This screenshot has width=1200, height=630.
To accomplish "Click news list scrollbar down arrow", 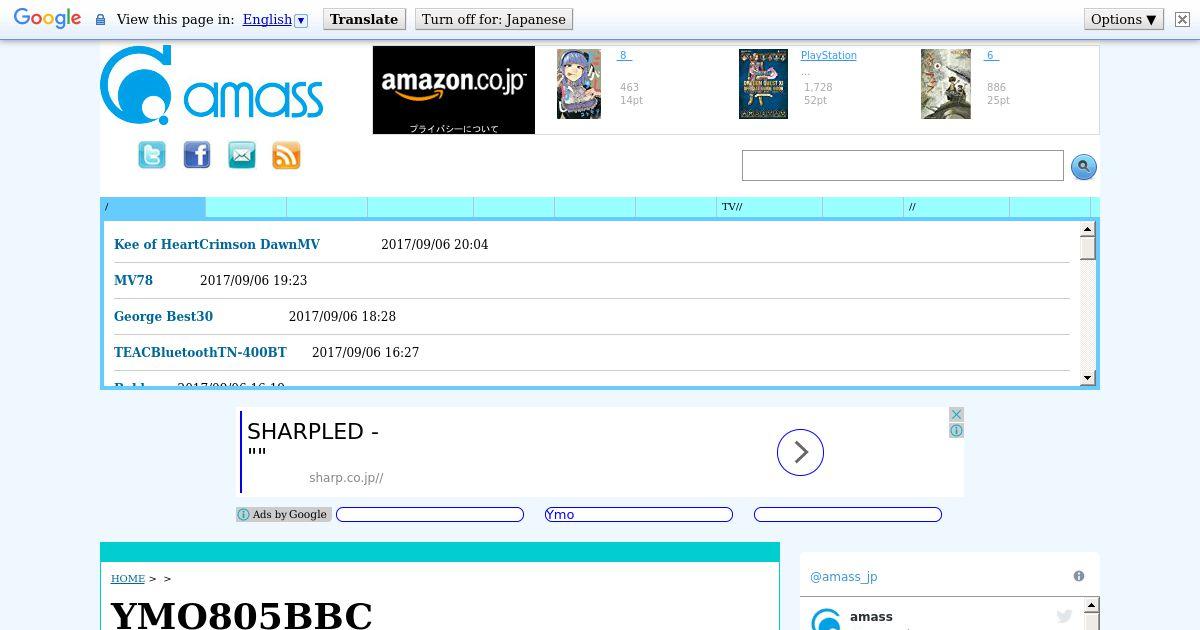I will pos(1088,378).
